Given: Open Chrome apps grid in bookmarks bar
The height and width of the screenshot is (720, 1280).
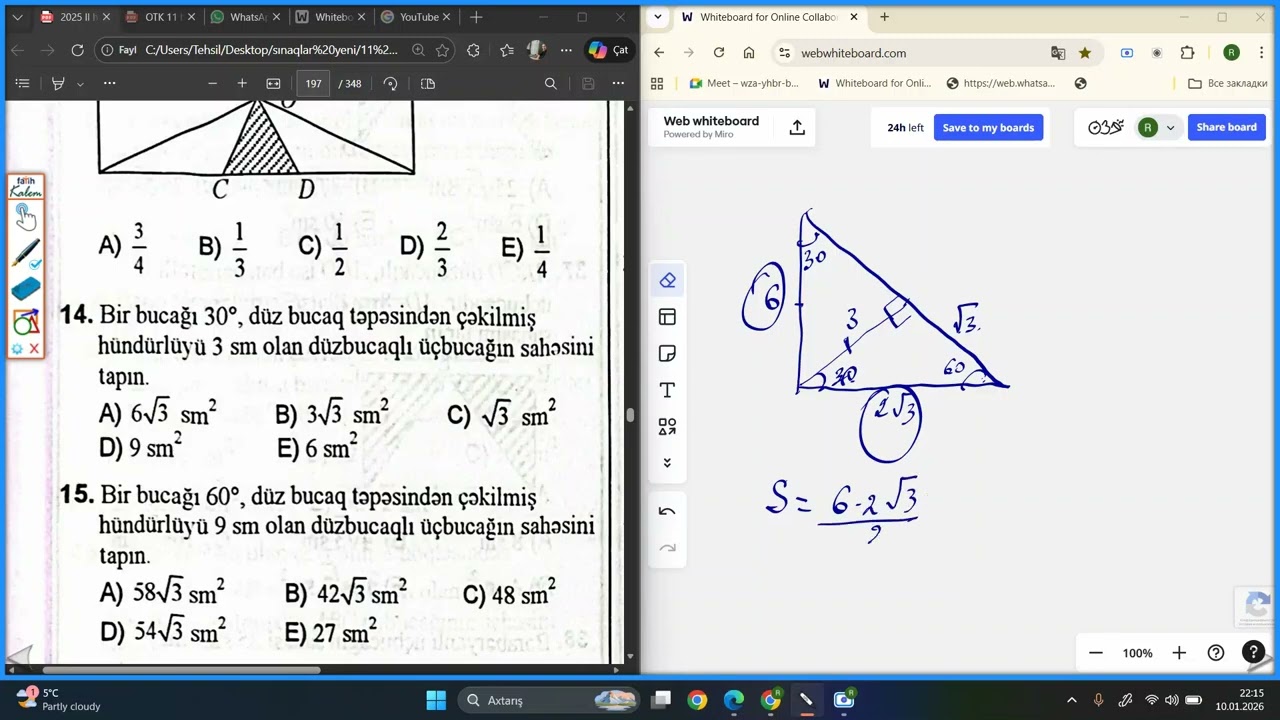Looking at the screenshot, I should (x=657, y=83).
